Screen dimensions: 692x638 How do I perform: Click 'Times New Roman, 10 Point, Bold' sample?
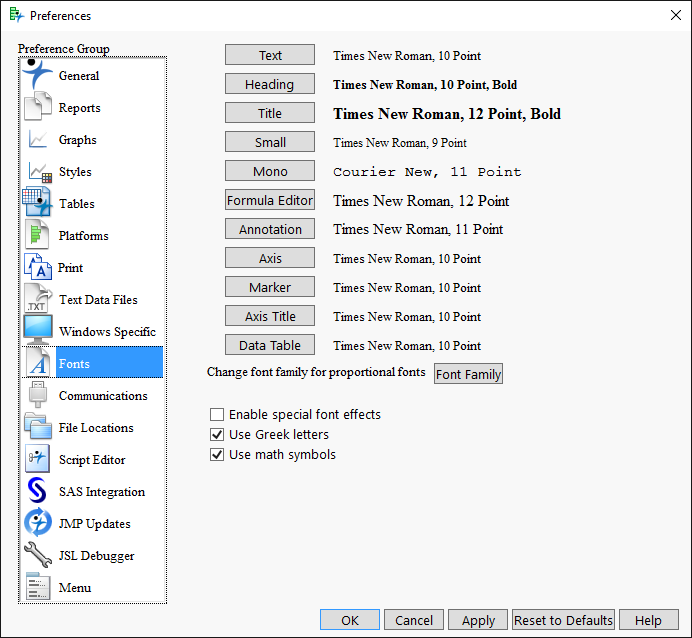(425, 84)
